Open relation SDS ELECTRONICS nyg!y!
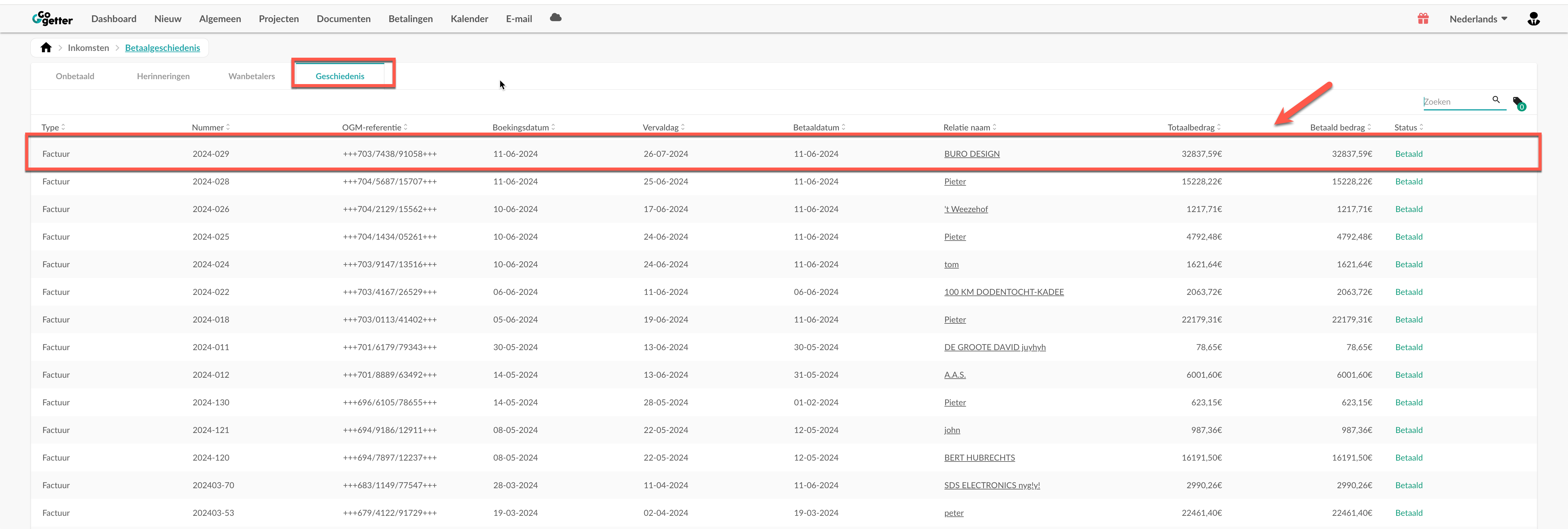This screenshot has height=529, width=1568. (992, 485)
